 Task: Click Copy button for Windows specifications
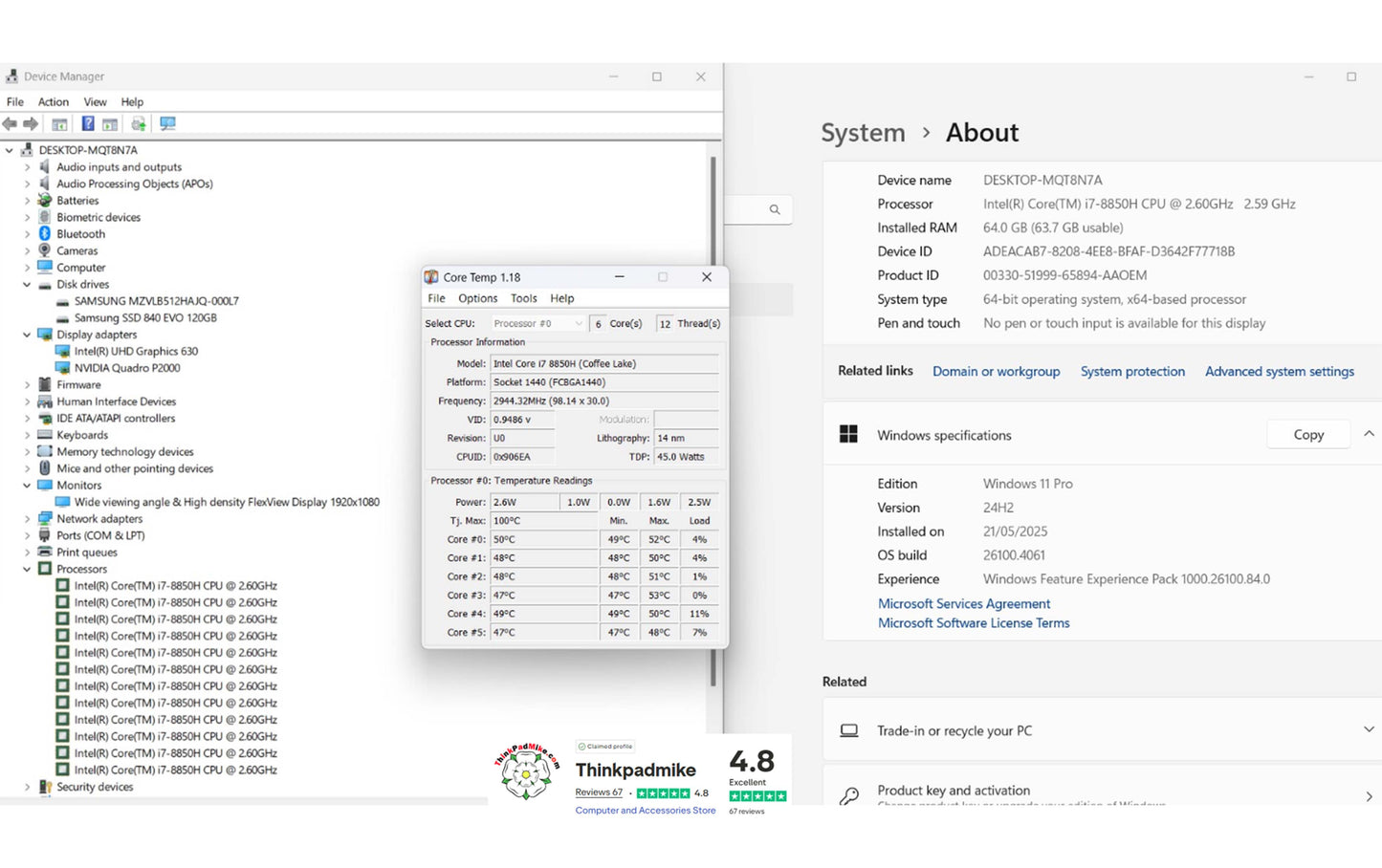(x=1307, y=435)
